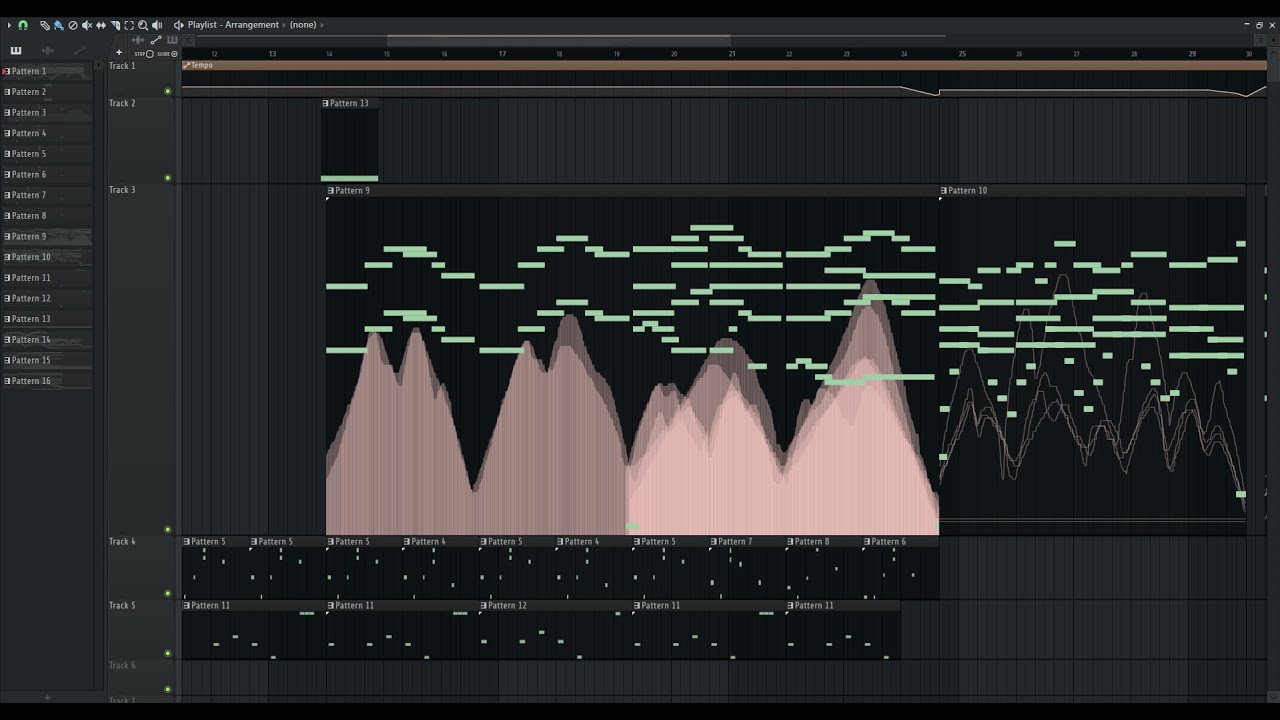Mute Track 4 with its green LED
The width and height of the screenshot is (1280, 720).
[167, 594]
